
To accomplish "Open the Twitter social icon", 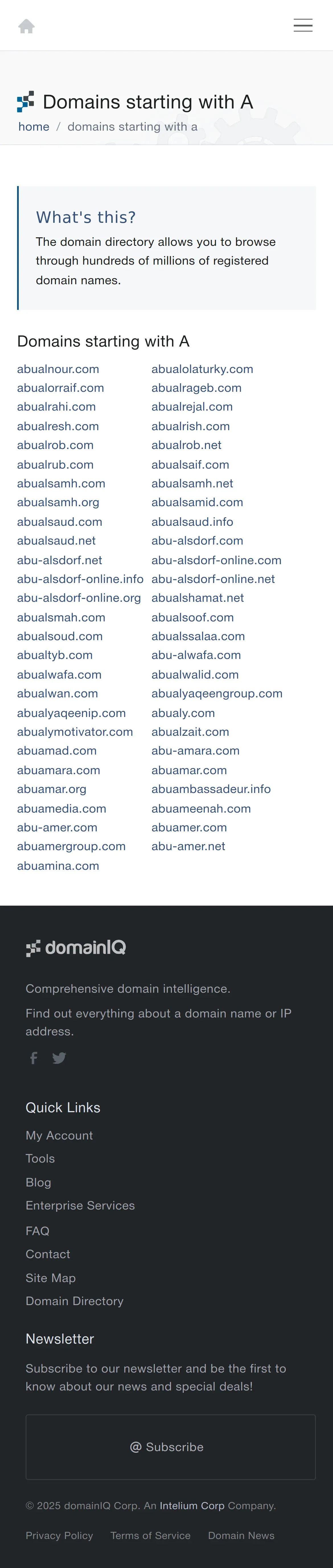I will (x=59, y=1057).
